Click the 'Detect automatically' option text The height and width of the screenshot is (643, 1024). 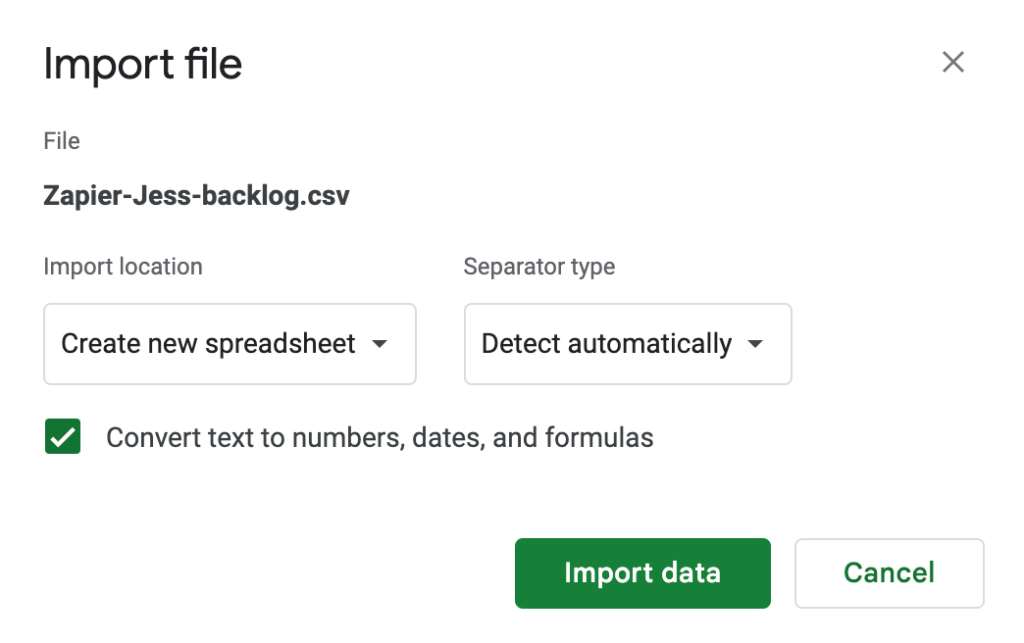(x=606, y=344)
